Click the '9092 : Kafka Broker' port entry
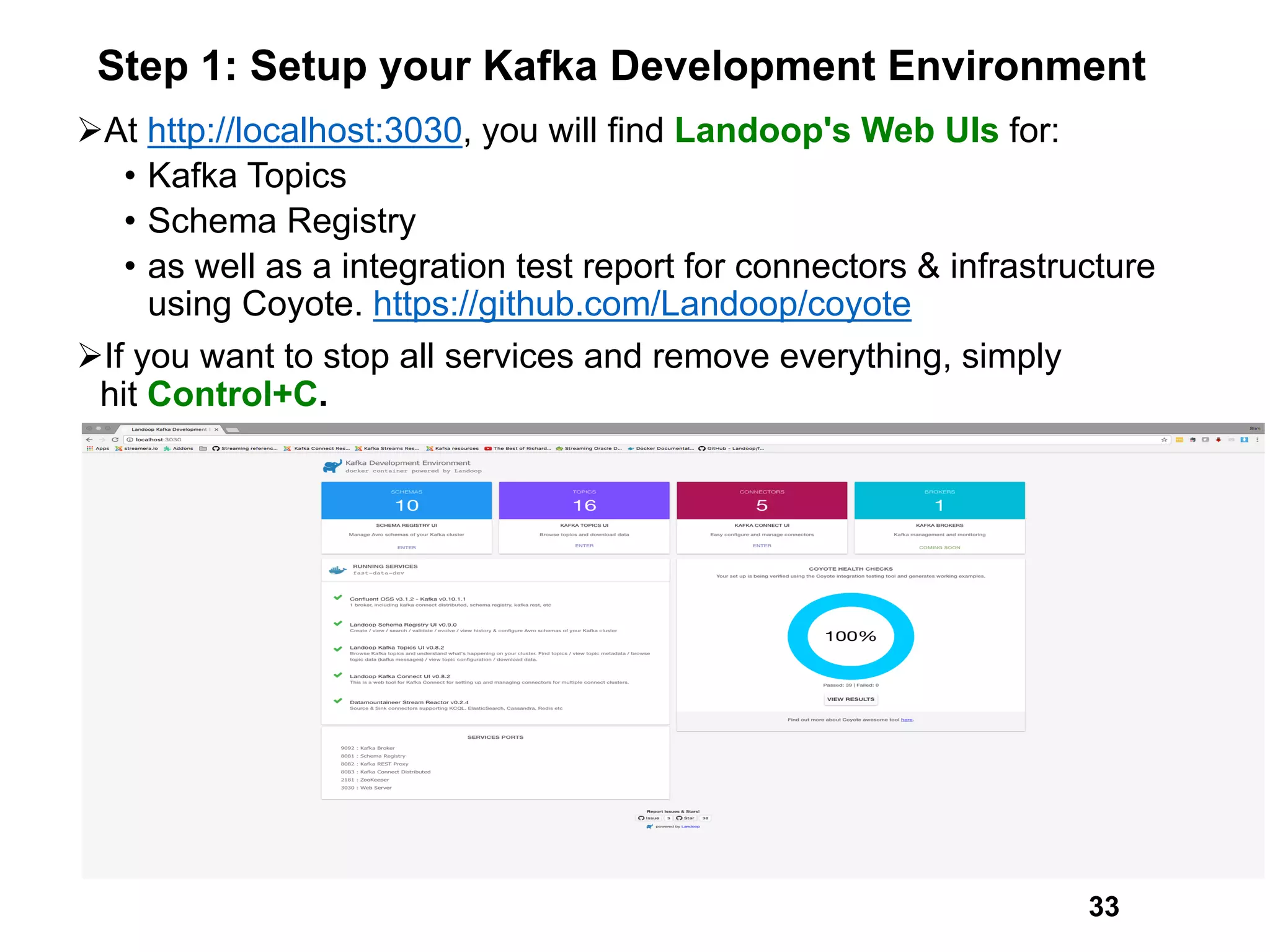The width and height of the screenshot is (1270, 952). [368, 748]
